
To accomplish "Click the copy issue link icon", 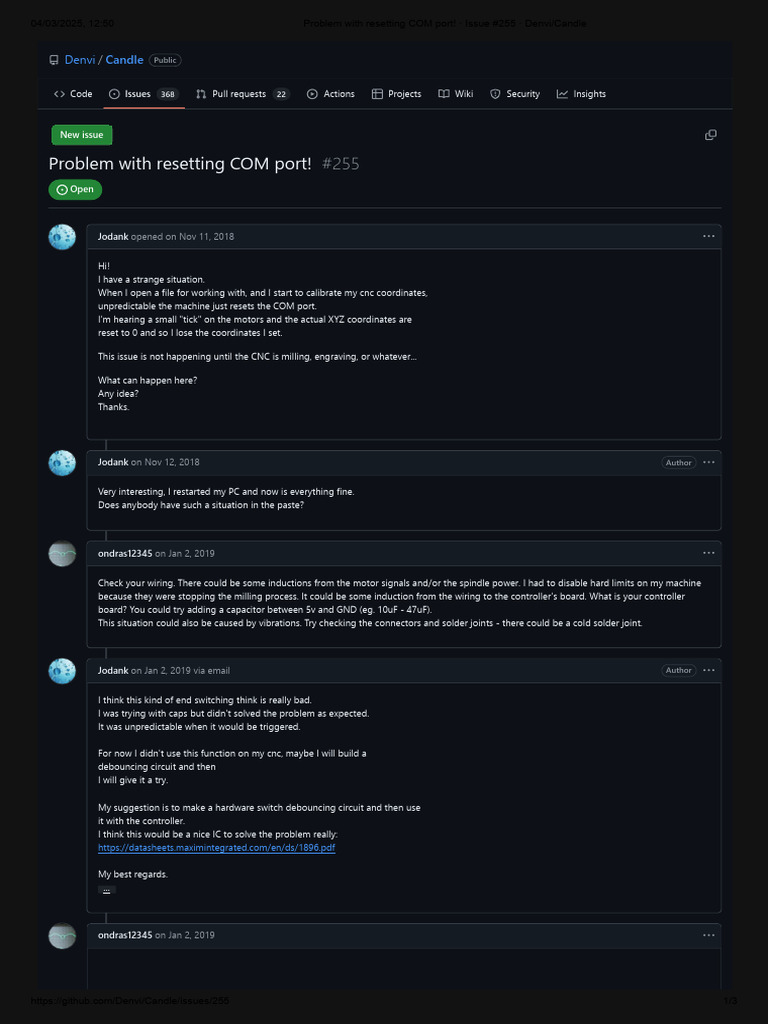I will pyautogui.click(x=710, y=135).
